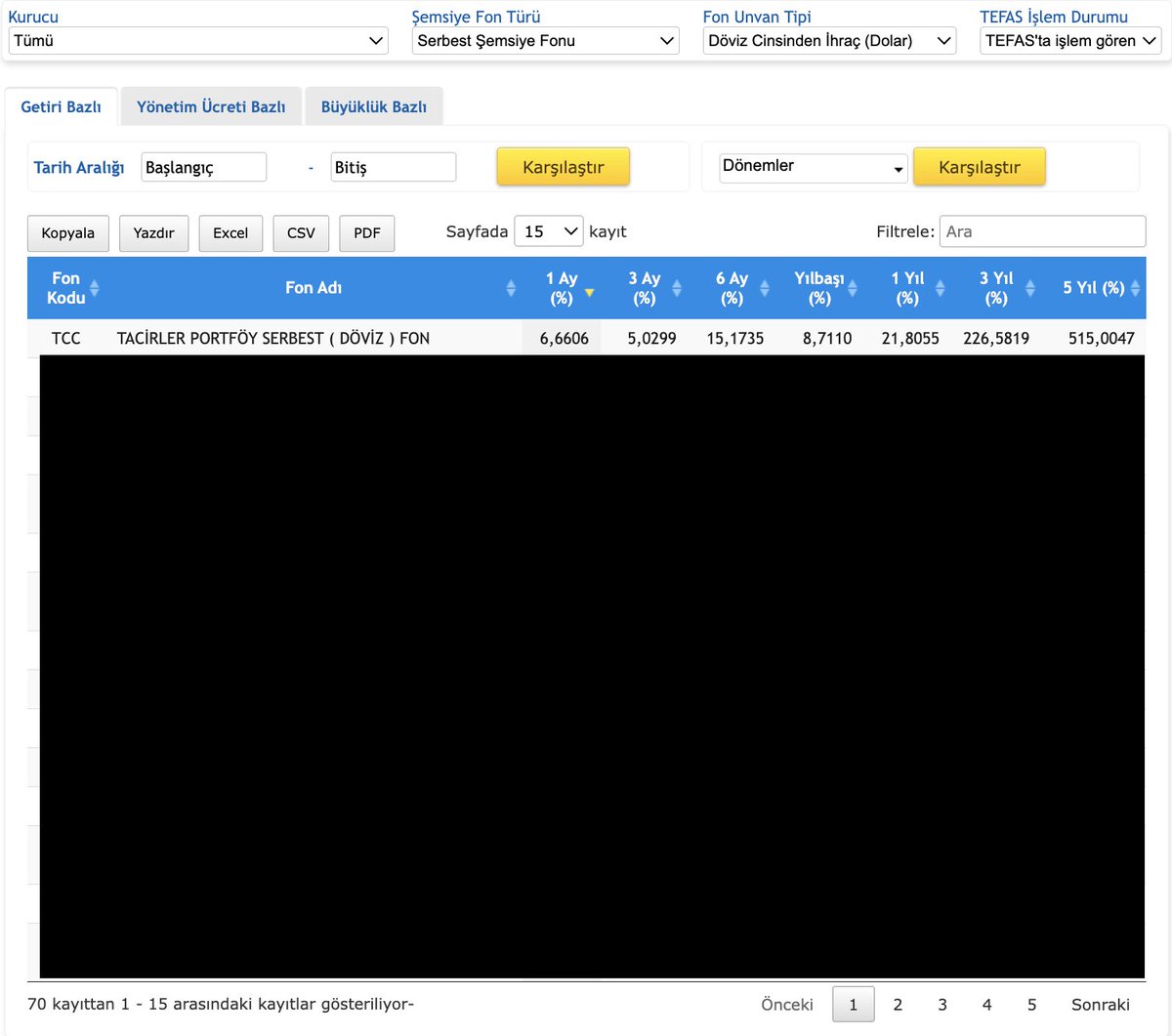Sort by Fon Adı column arrows

(511, 288)
